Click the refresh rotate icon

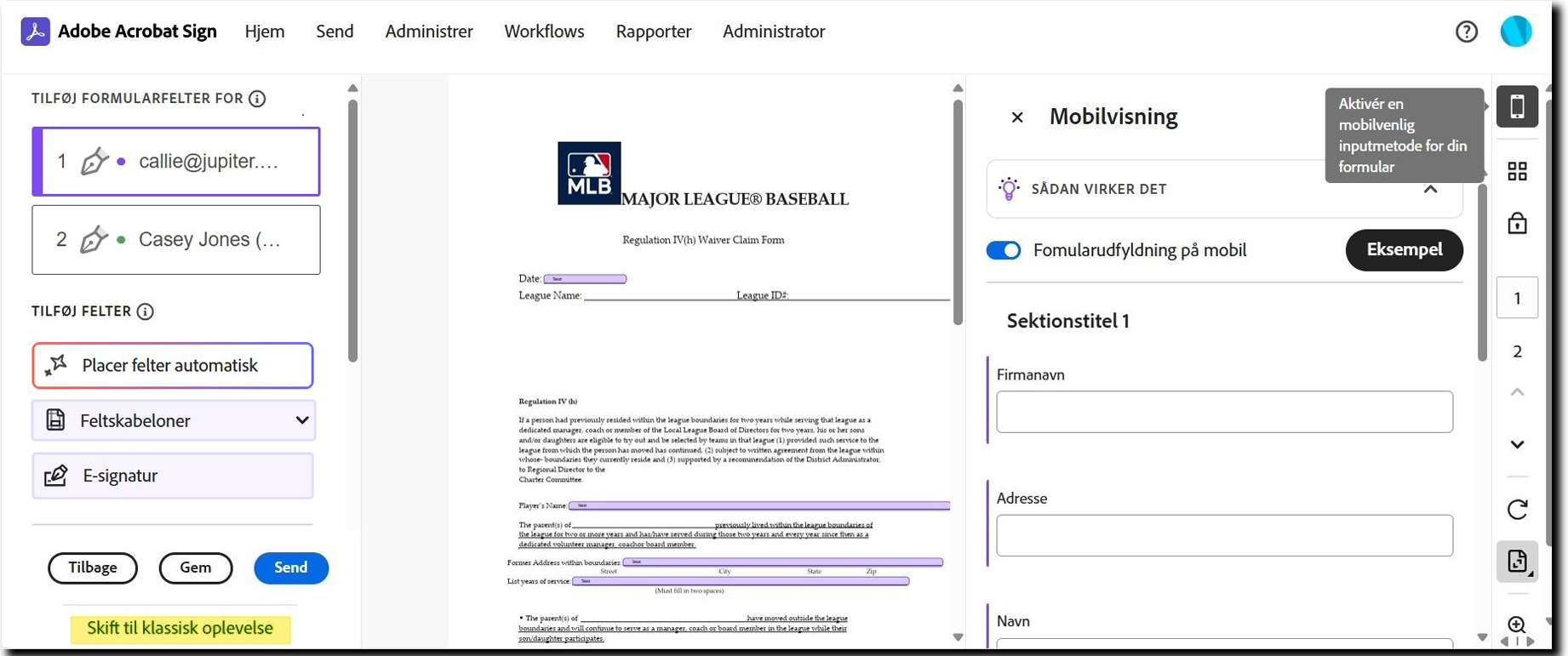click(1517, 510)
